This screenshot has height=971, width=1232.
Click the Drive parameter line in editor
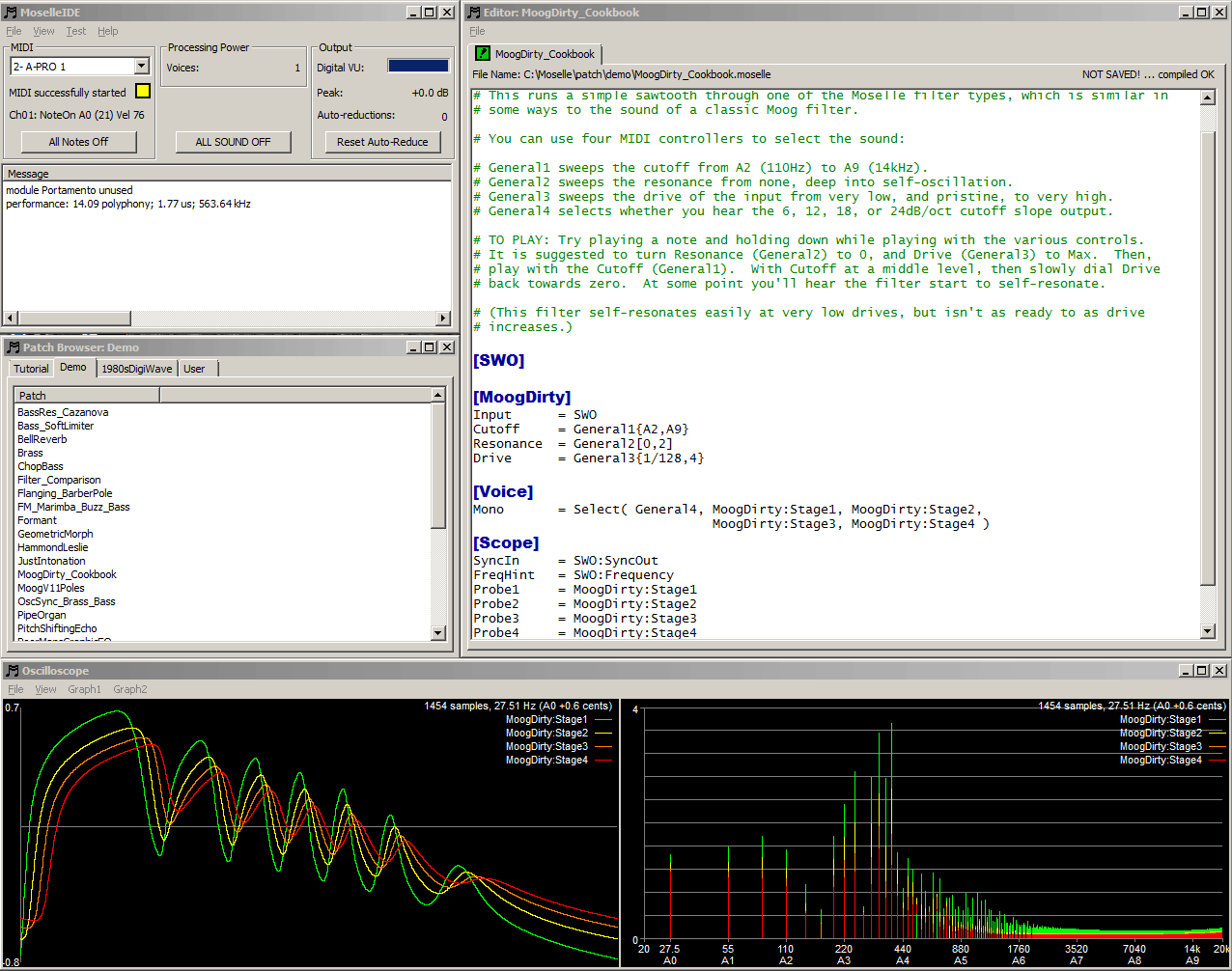(588, 458)
